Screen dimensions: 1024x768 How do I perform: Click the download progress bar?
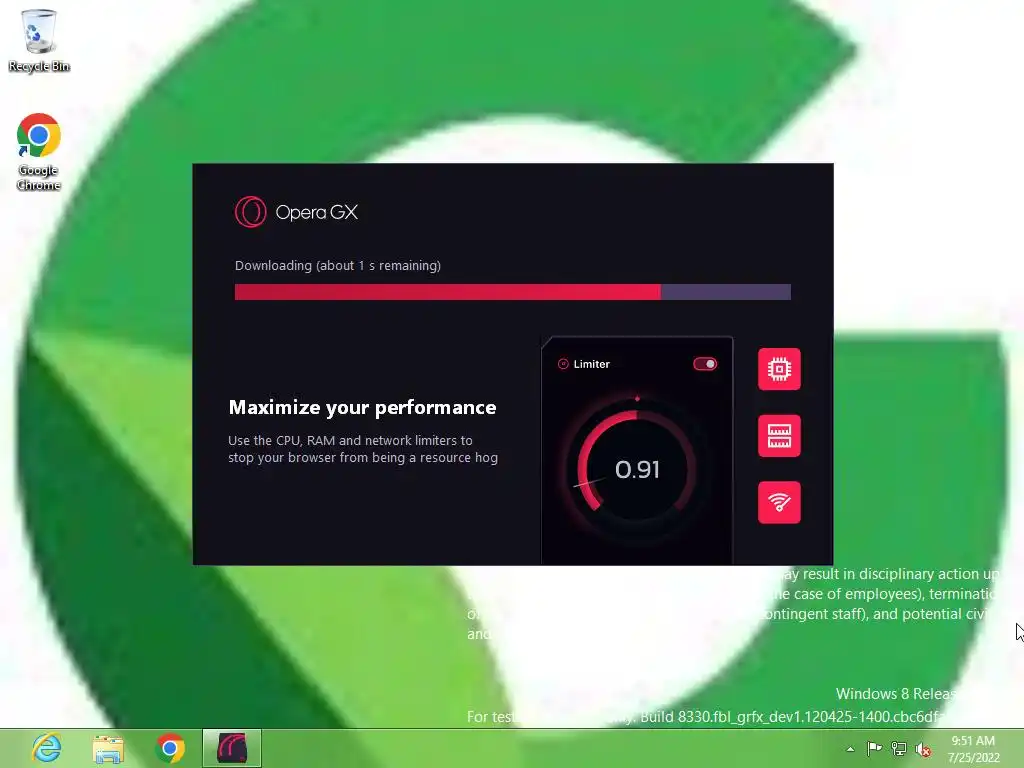513,291
